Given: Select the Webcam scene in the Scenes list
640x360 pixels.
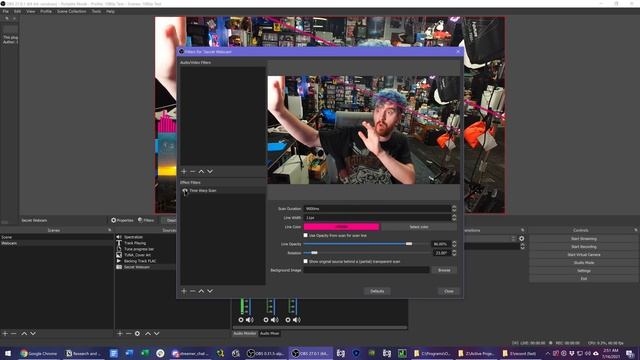Looking at the screenshot, I should coord(56,243).
